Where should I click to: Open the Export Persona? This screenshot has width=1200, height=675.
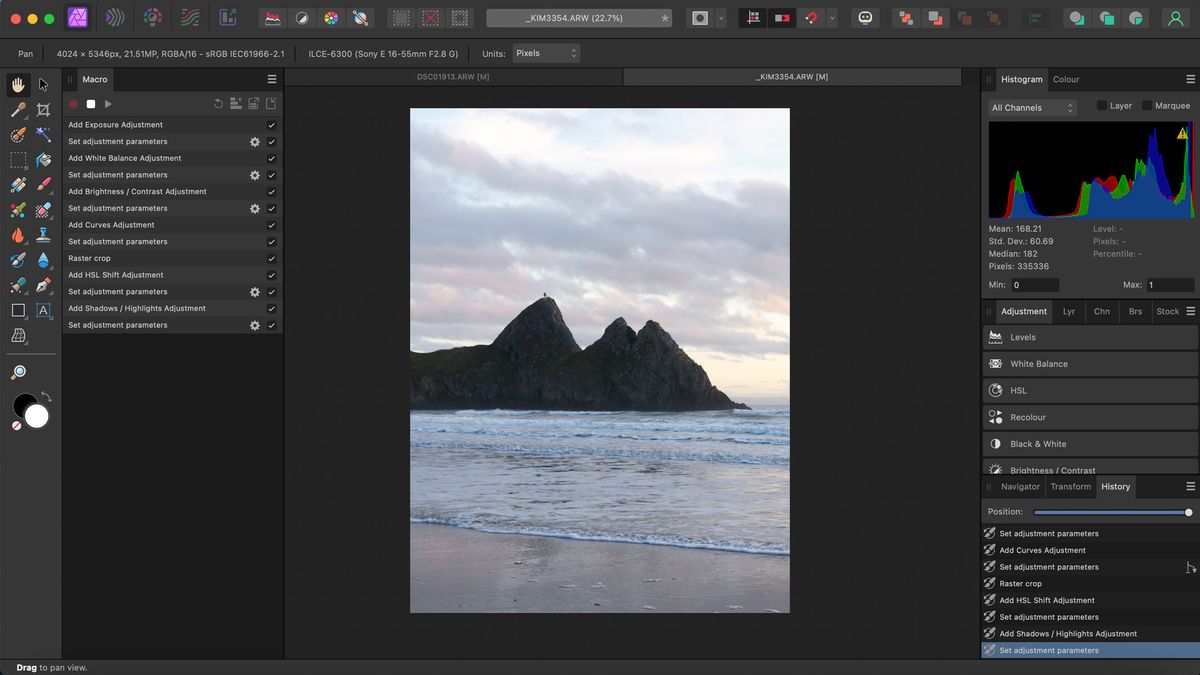click(x=227, y=17)
